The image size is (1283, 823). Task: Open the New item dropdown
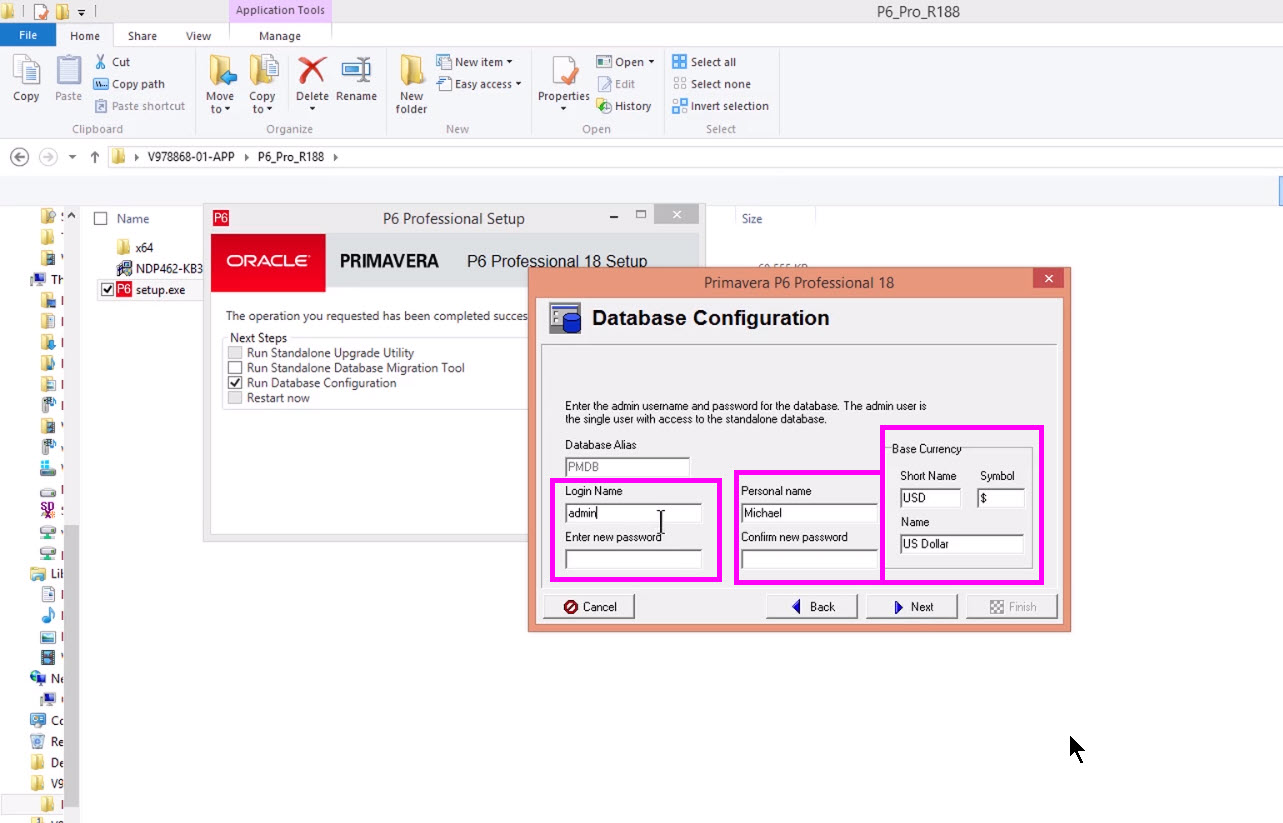[475, 62]
